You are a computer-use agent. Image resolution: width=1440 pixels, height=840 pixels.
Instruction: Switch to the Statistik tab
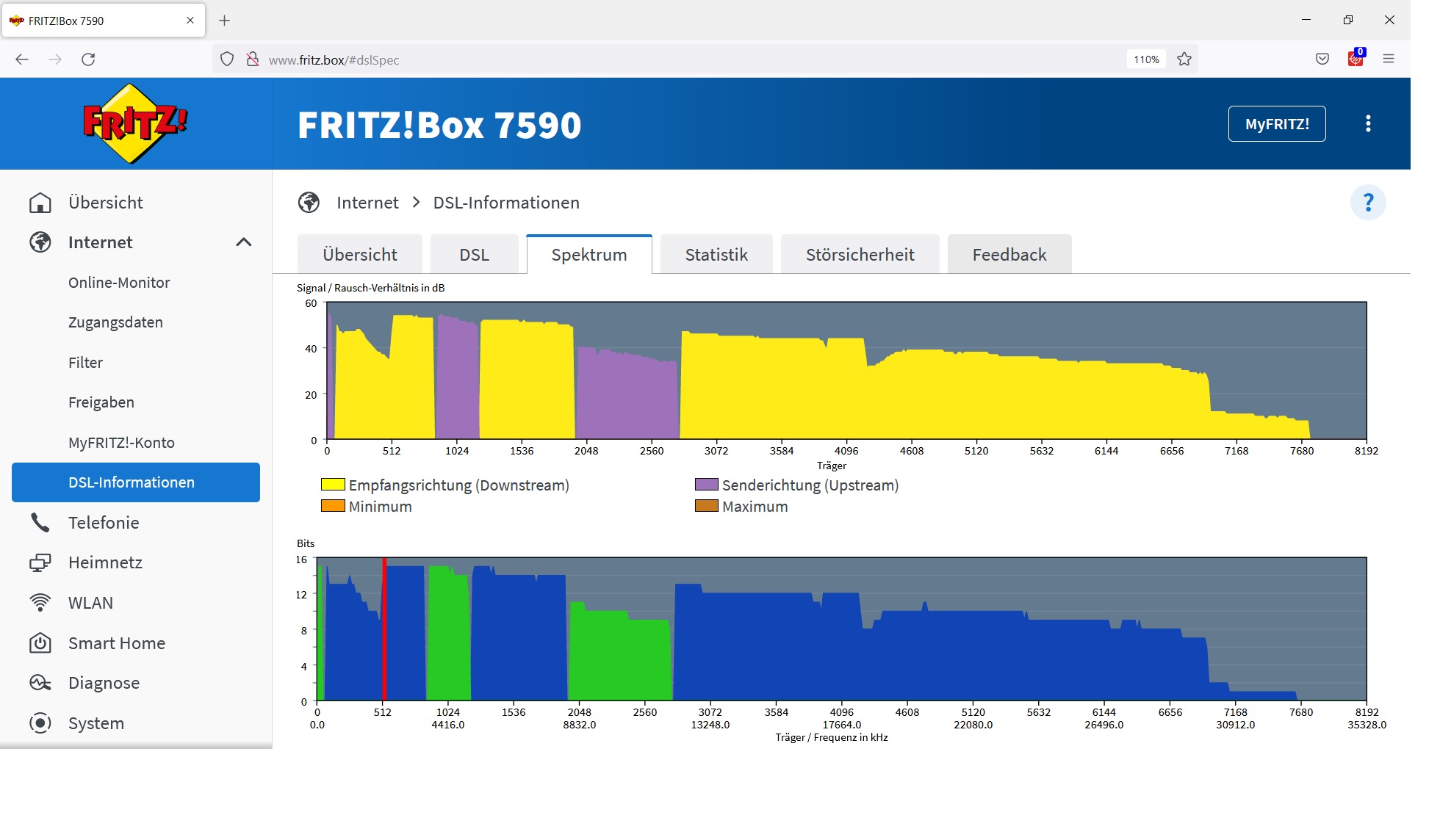[x=716, y=255]
